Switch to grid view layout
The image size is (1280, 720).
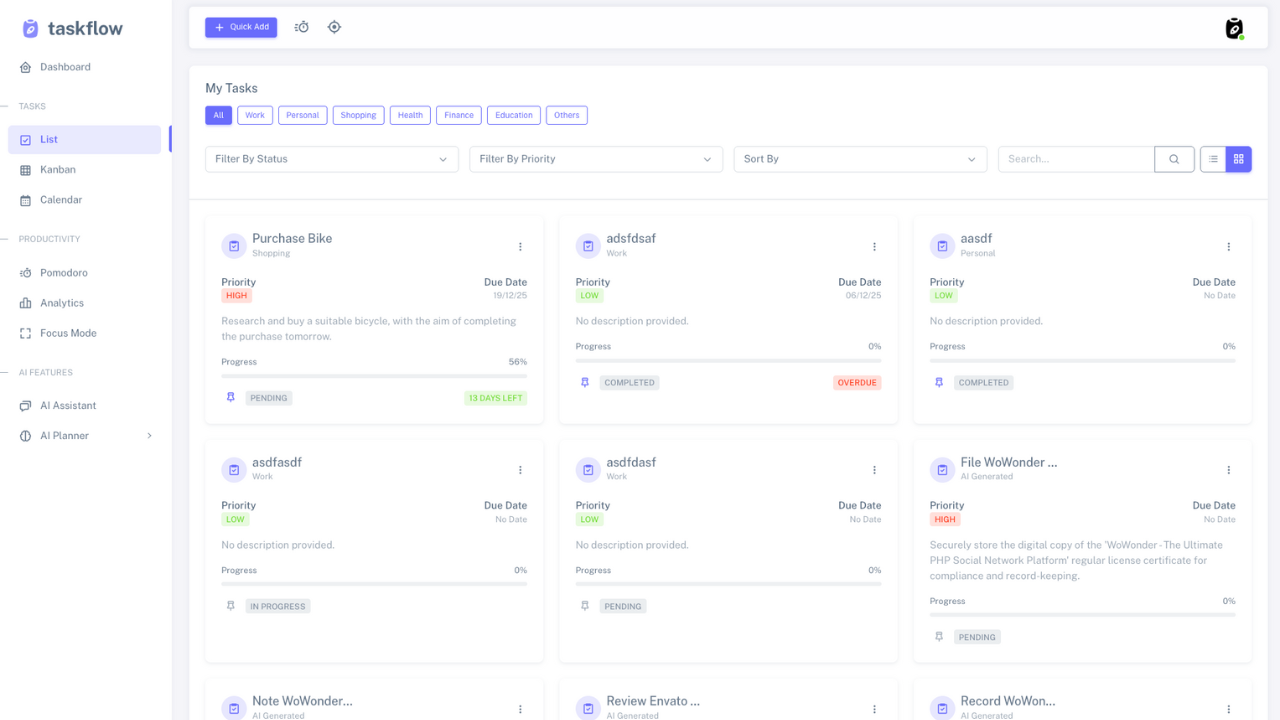1239,159
